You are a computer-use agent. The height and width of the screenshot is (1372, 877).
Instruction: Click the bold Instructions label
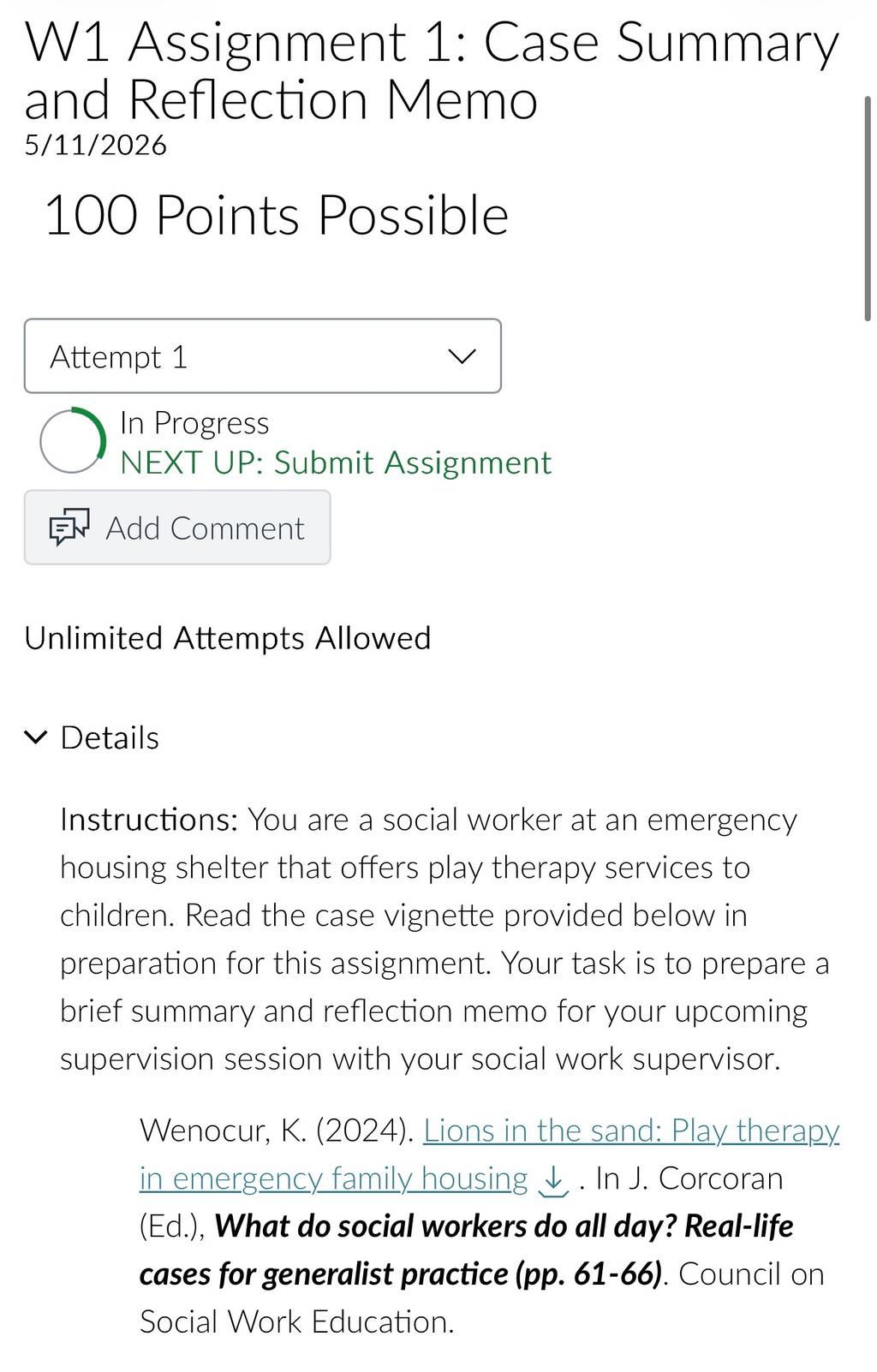coord(149,820)
